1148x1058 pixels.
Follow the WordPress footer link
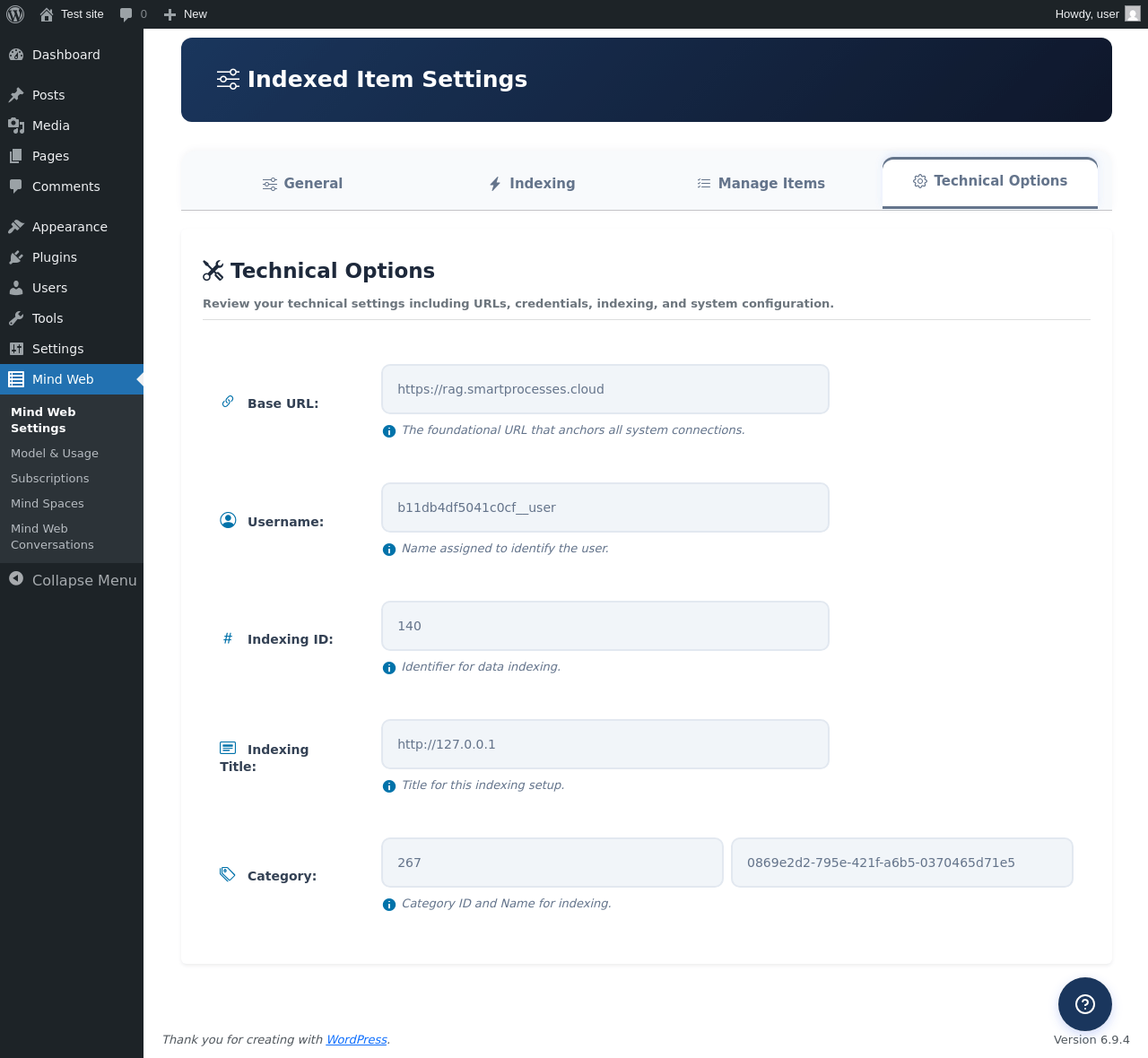click(356, 1040)
